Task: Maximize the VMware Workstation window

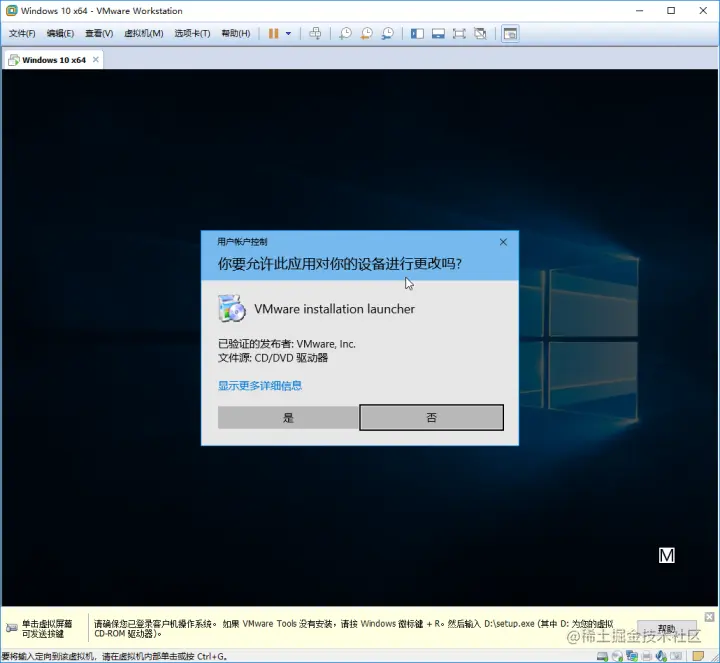Action: click(x=671, y=11)
